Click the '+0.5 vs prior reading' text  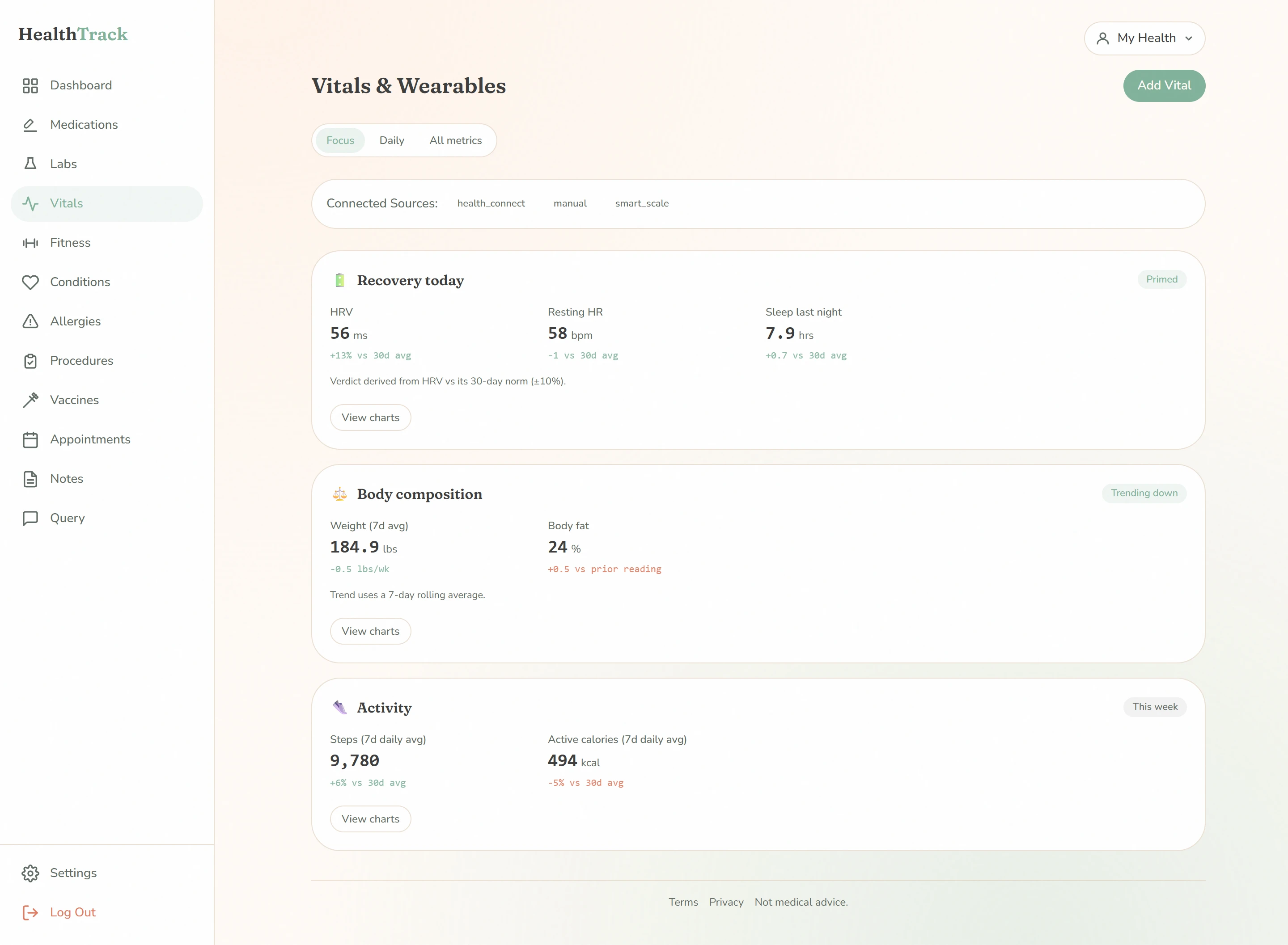point(605,569)
